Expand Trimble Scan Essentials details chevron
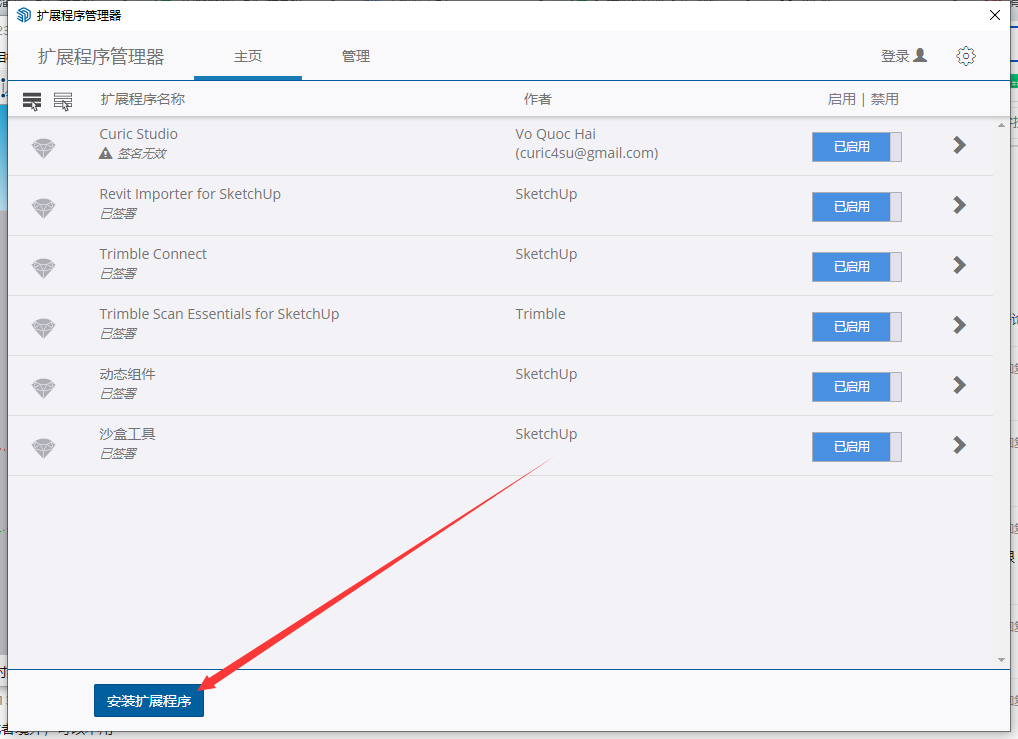The height and width of the screenshot is (739, 1018). [960, 325]
